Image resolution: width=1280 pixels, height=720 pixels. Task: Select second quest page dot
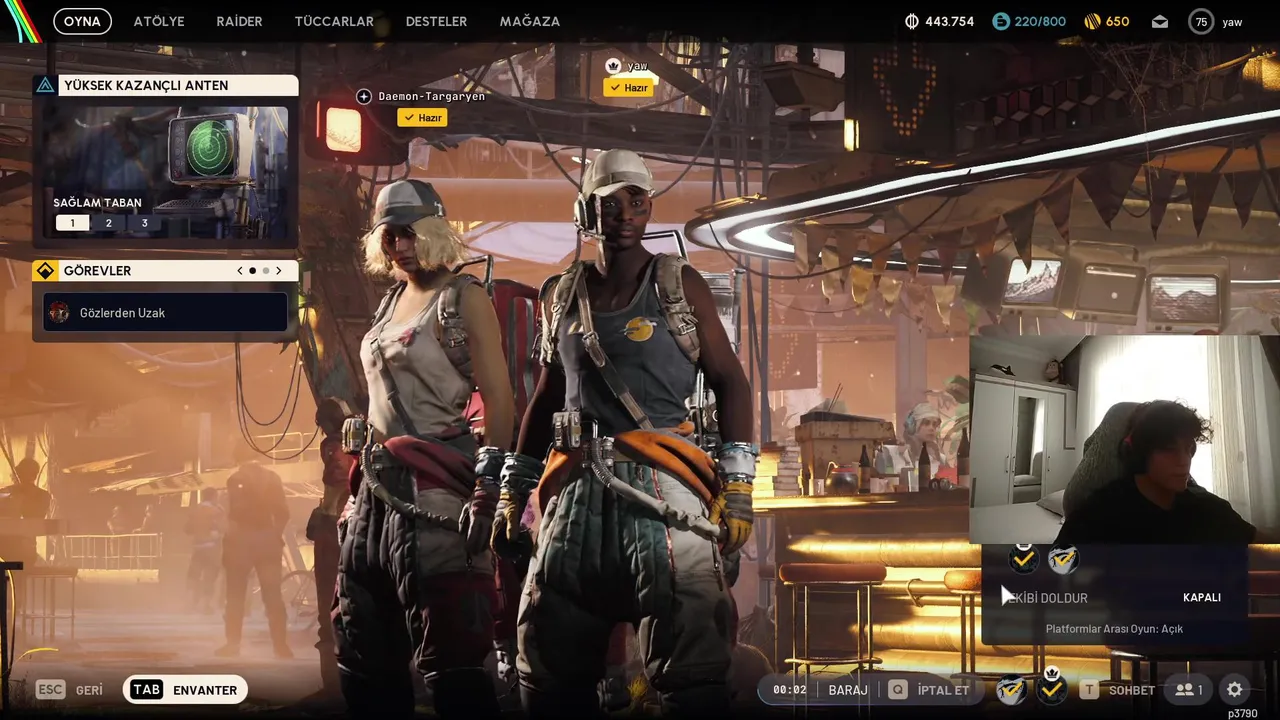pos(265,271)
